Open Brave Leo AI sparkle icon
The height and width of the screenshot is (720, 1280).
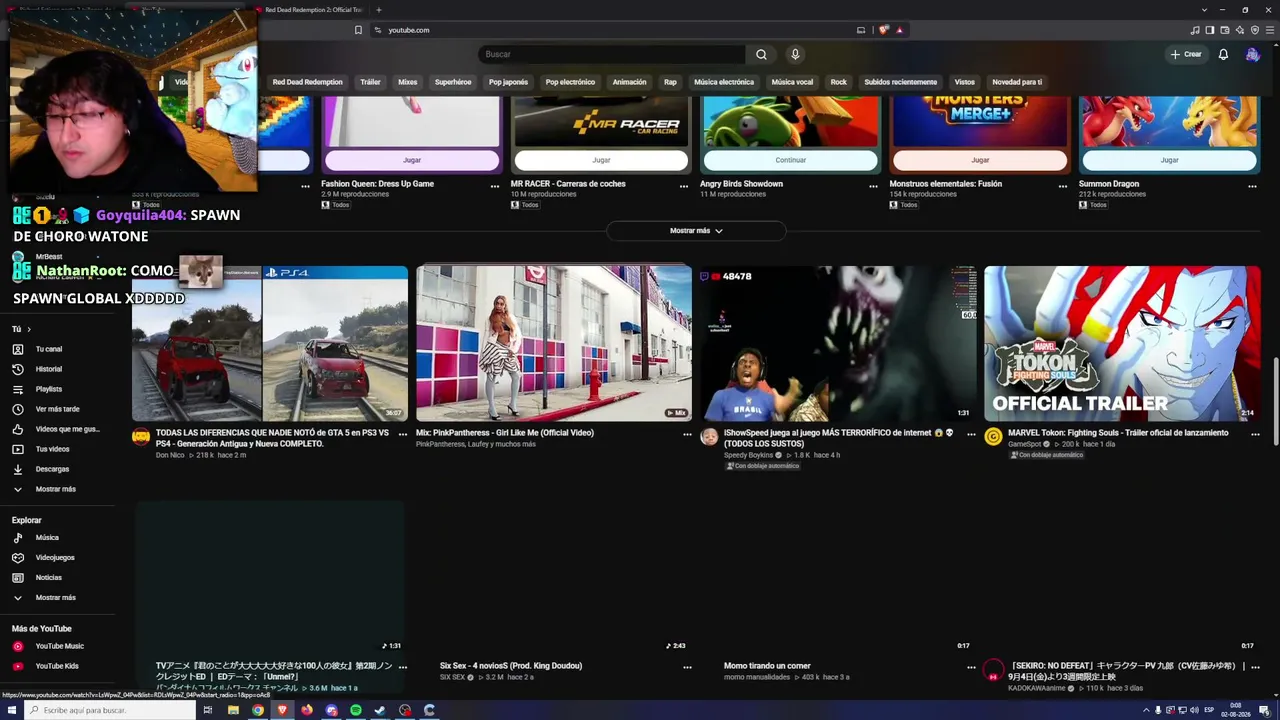coord(1240,30)
